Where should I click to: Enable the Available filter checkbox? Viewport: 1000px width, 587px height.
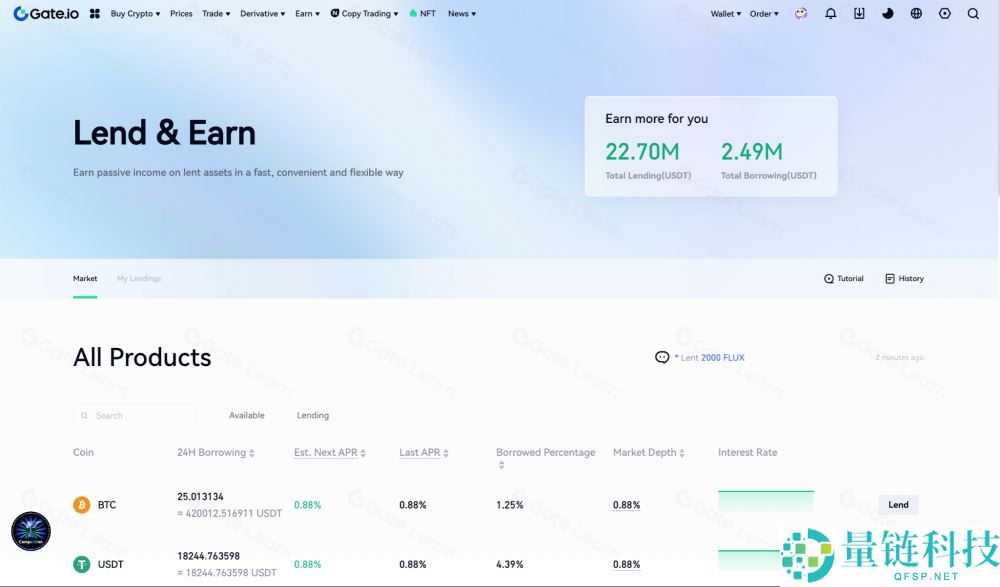tap(219, 415)
